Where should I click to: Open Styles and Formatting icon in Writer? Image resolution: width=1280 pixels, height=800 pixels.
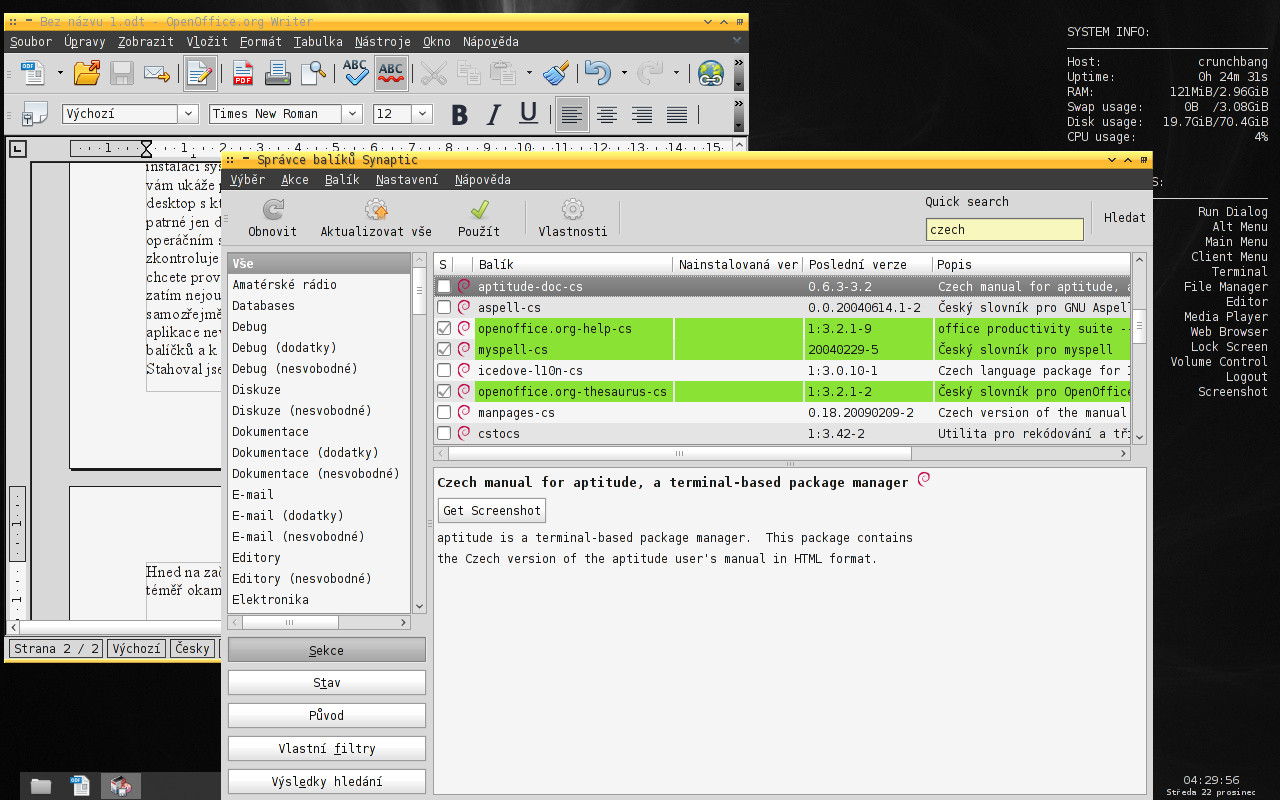[x=34, y=114]
